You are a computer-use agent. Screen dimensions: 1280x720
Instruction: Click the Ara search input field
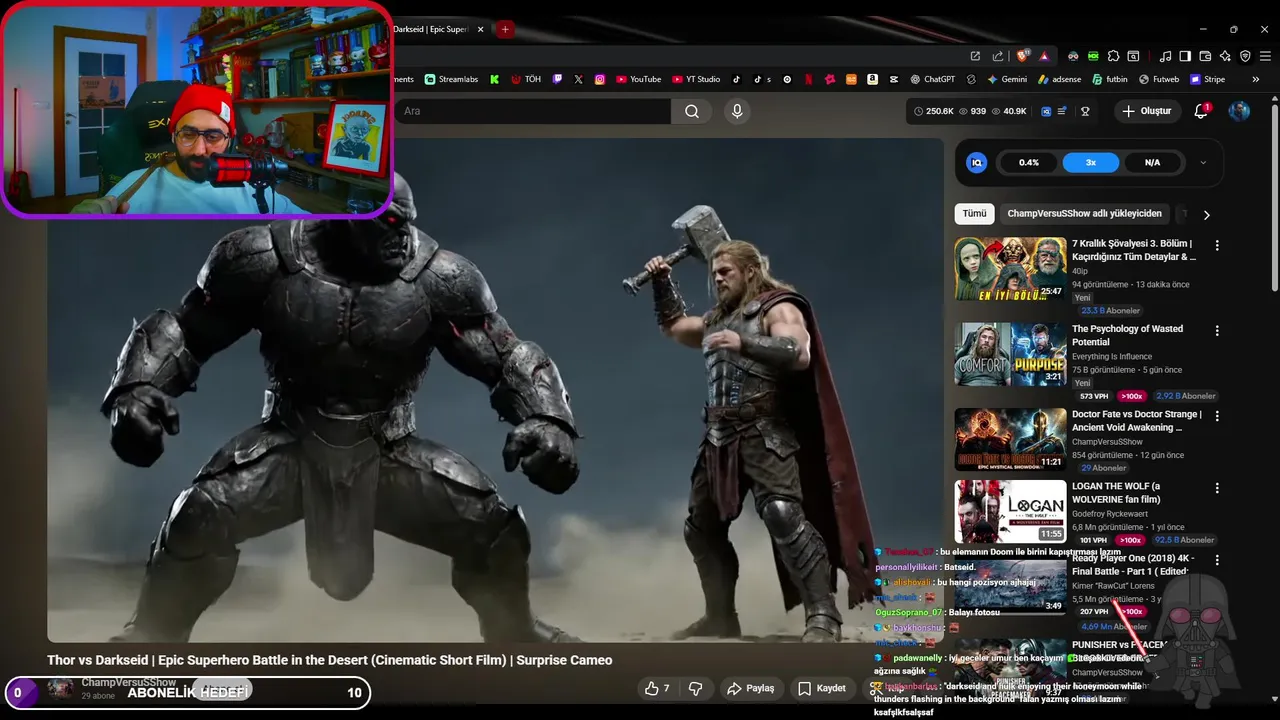[x=533, y=111]
